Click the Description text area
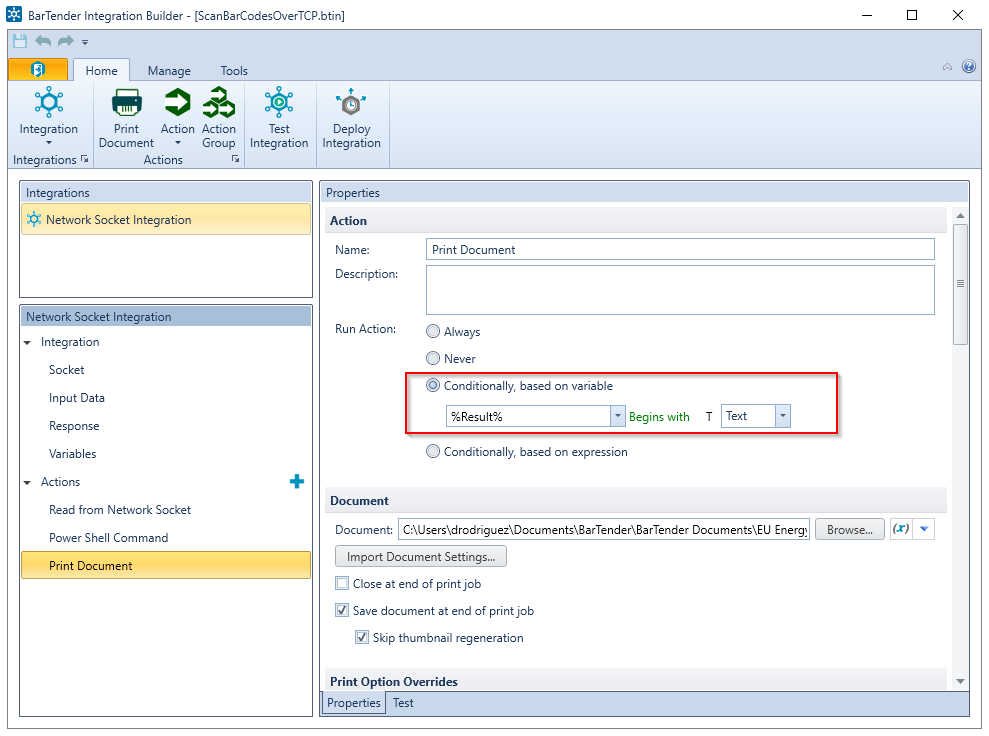This screenshot has height=736, width=989. (x=680, y=290)
